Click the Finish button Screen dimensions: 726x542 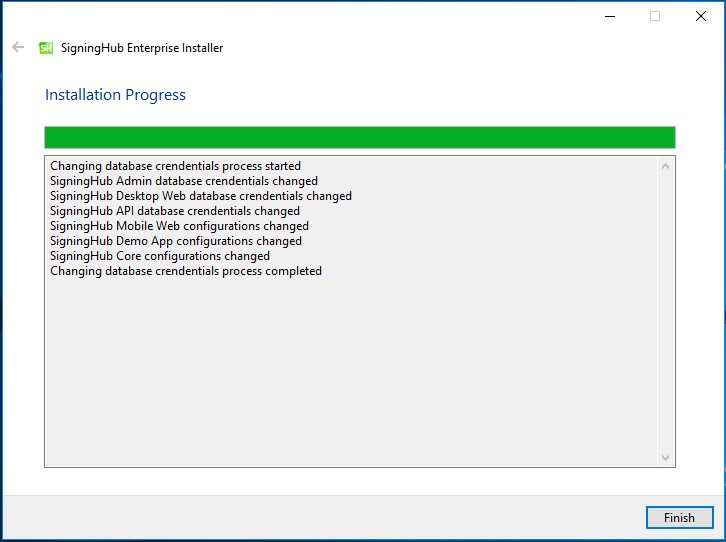click(679, 517)
